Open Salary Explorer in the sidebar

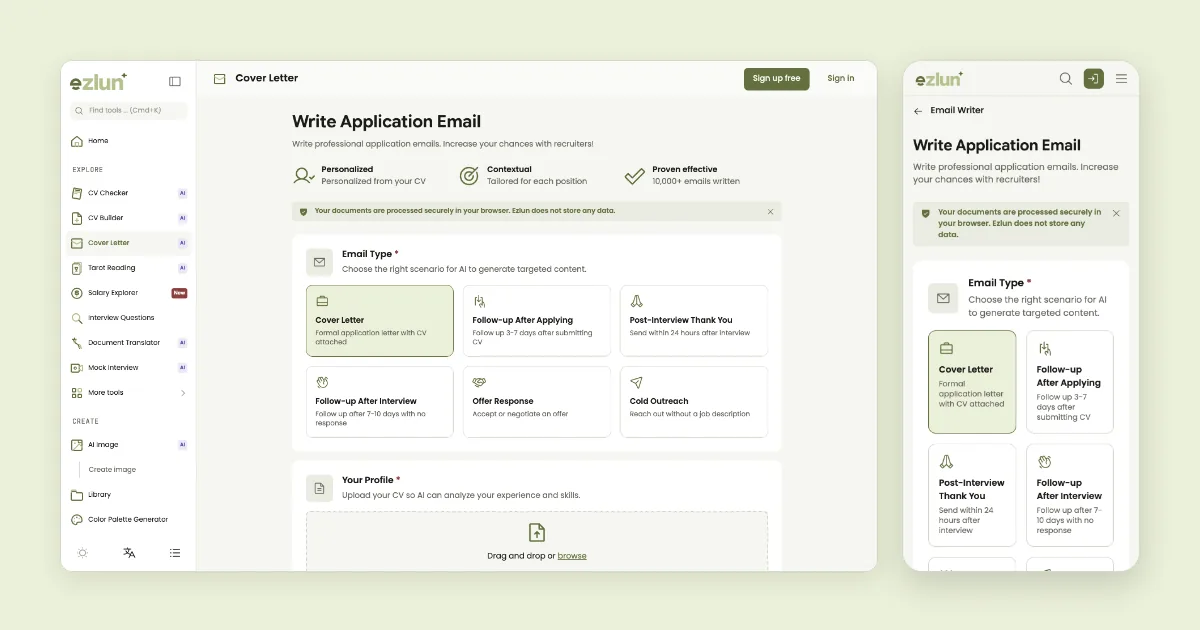pos(129,293)
